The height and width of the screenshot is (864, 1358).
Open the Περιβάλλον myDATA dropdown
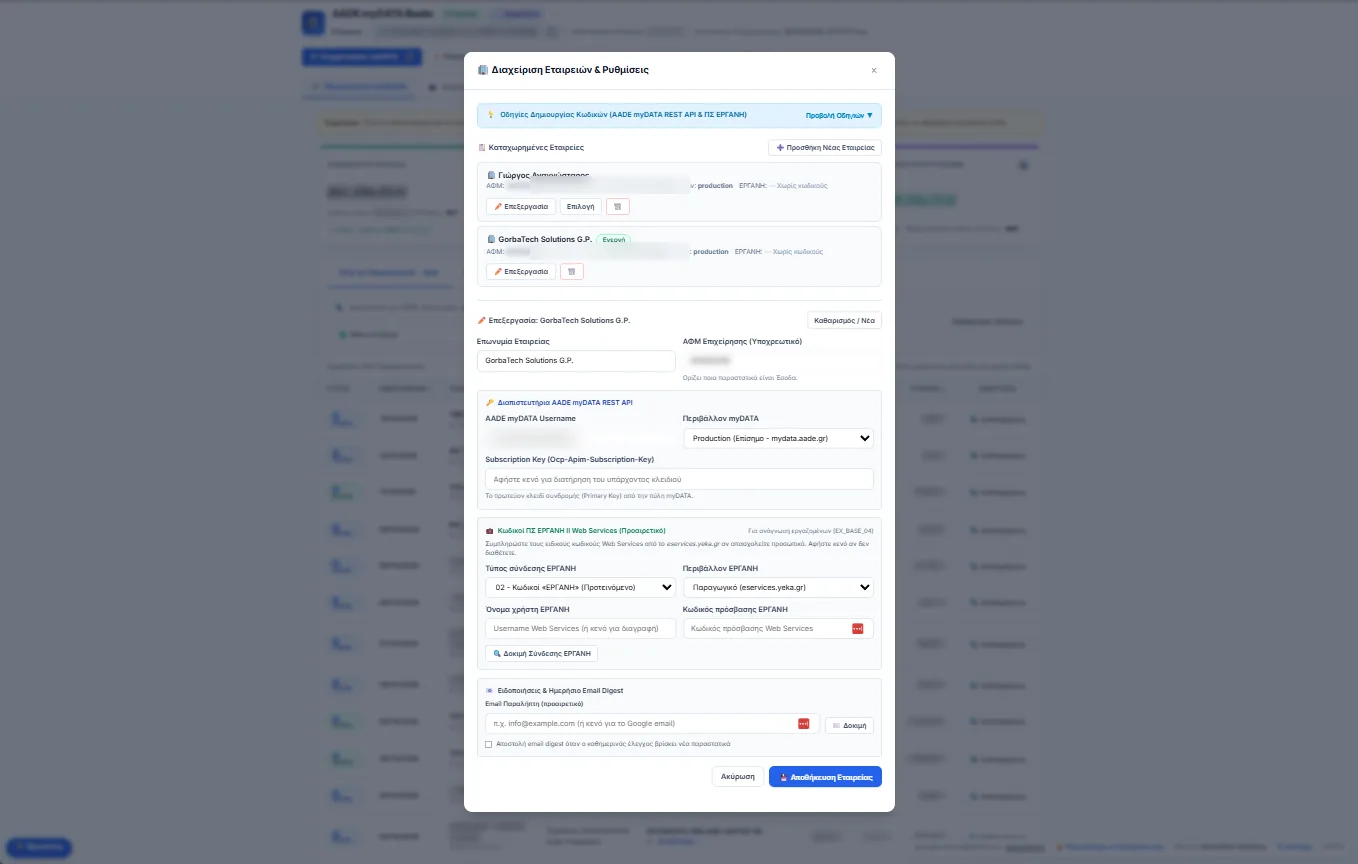click(x=778, y=438)
